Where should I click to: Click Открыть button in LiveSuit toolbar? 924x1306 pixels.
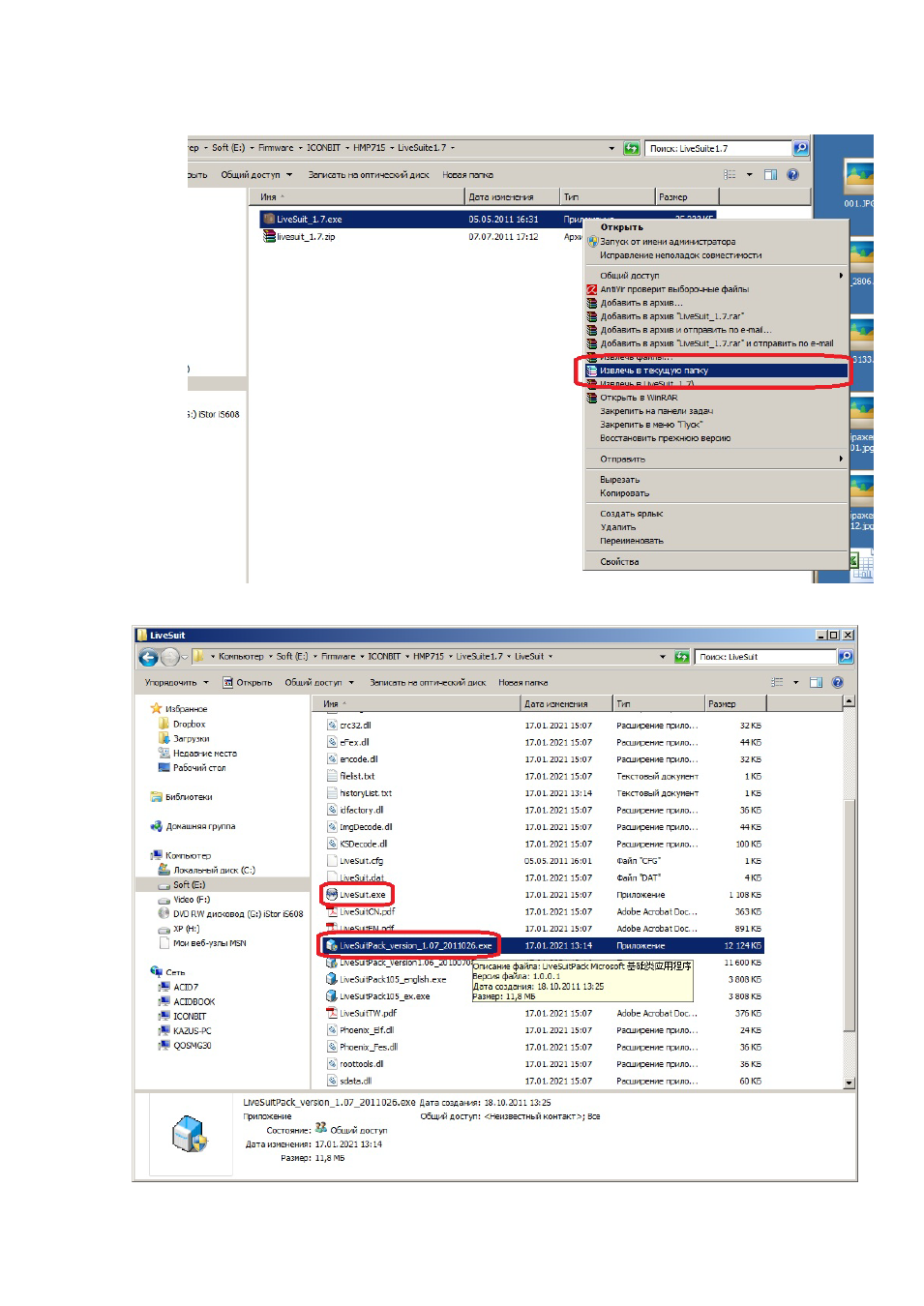[248, 683]
